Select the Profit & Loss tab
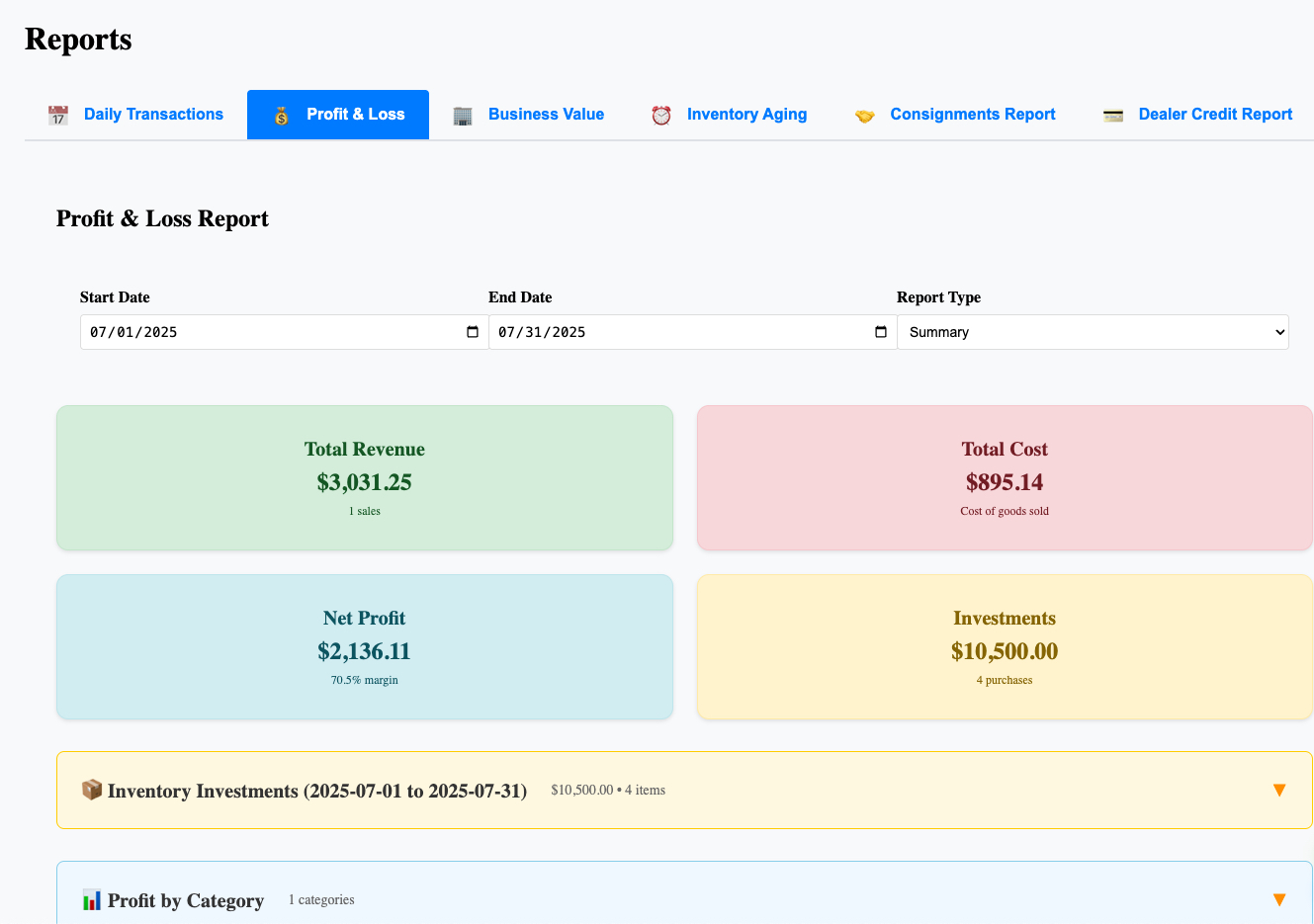 pos(338,115)
